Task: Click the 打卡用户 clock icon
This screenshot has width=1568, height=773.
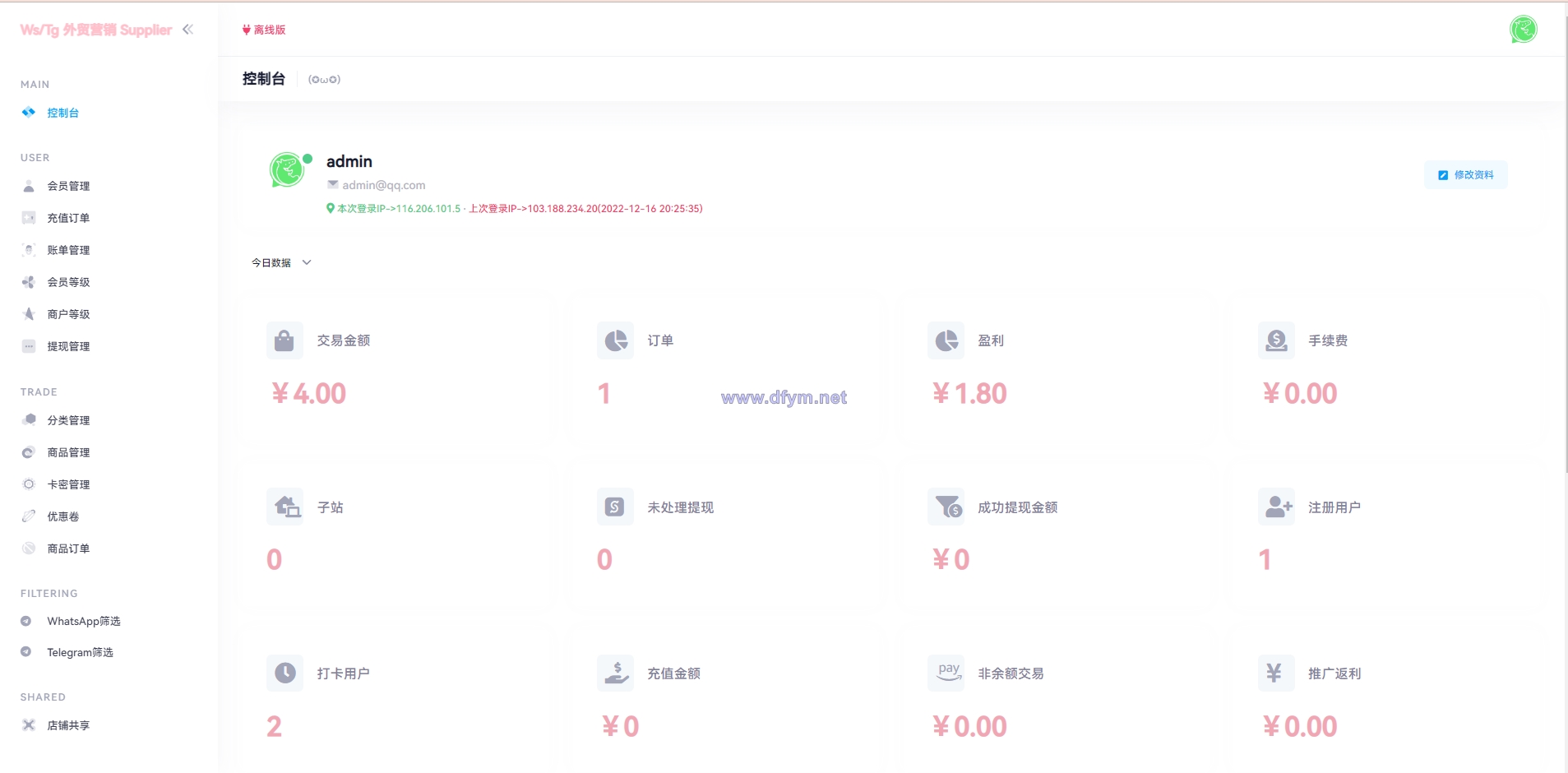Action: coord(284,673)
